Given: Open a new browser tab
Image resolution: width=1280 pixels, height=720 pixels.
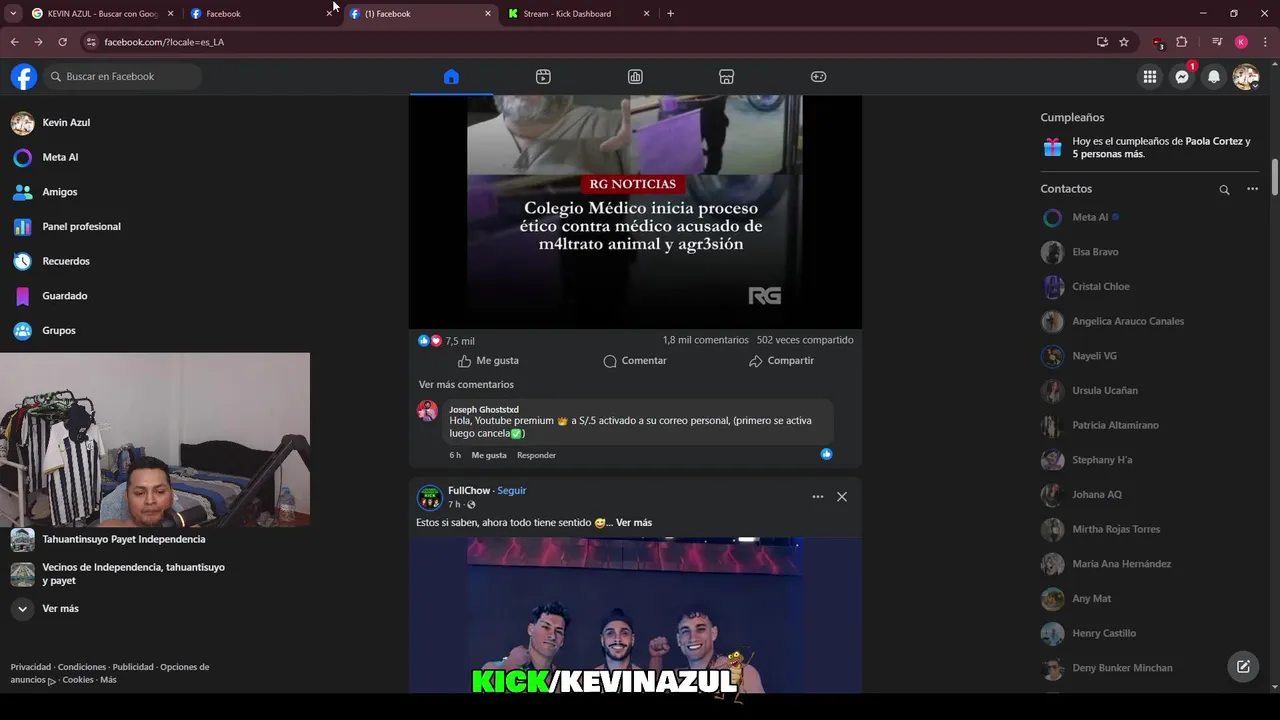Looking at the screenshot, I should [670, 14].
